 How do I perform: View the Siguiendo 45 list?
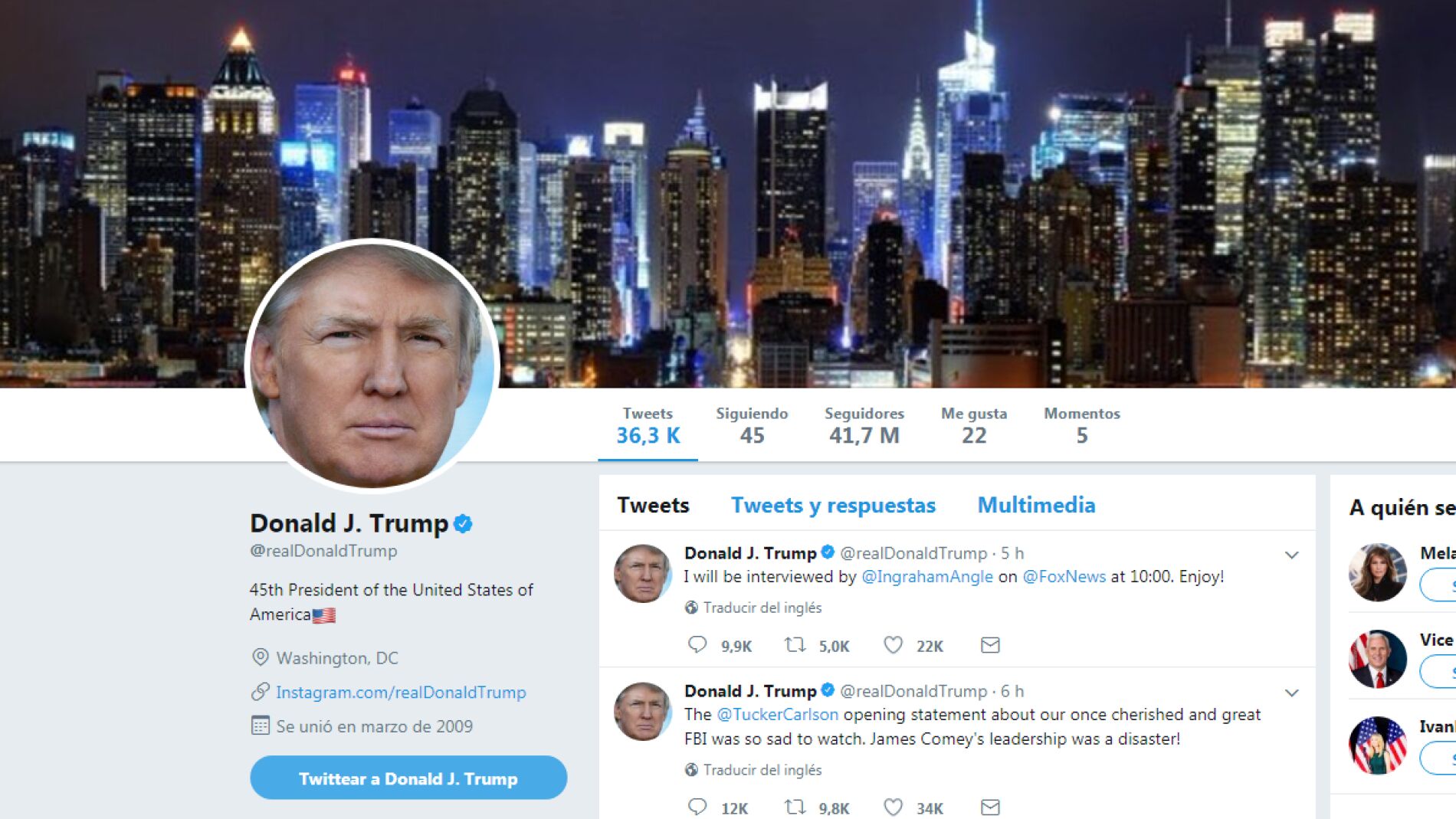(x=752, y=426)
